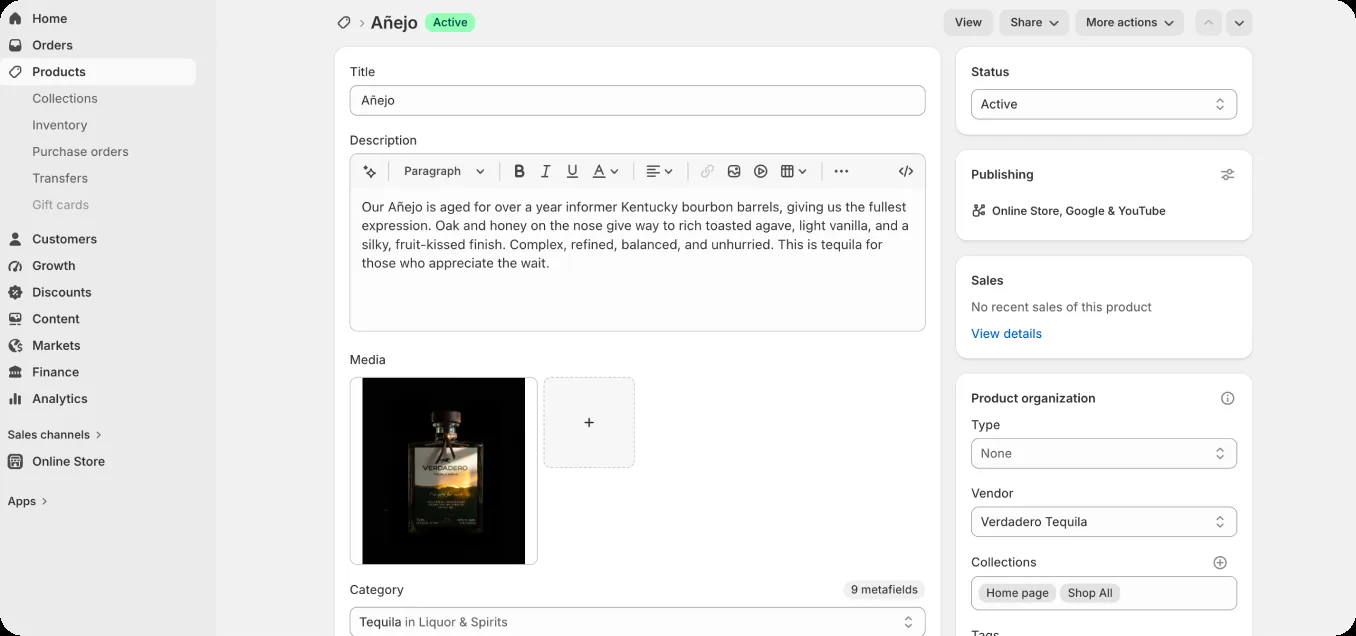Click the Finance bank icon
1356x636 pixels.
coord(15,372)
